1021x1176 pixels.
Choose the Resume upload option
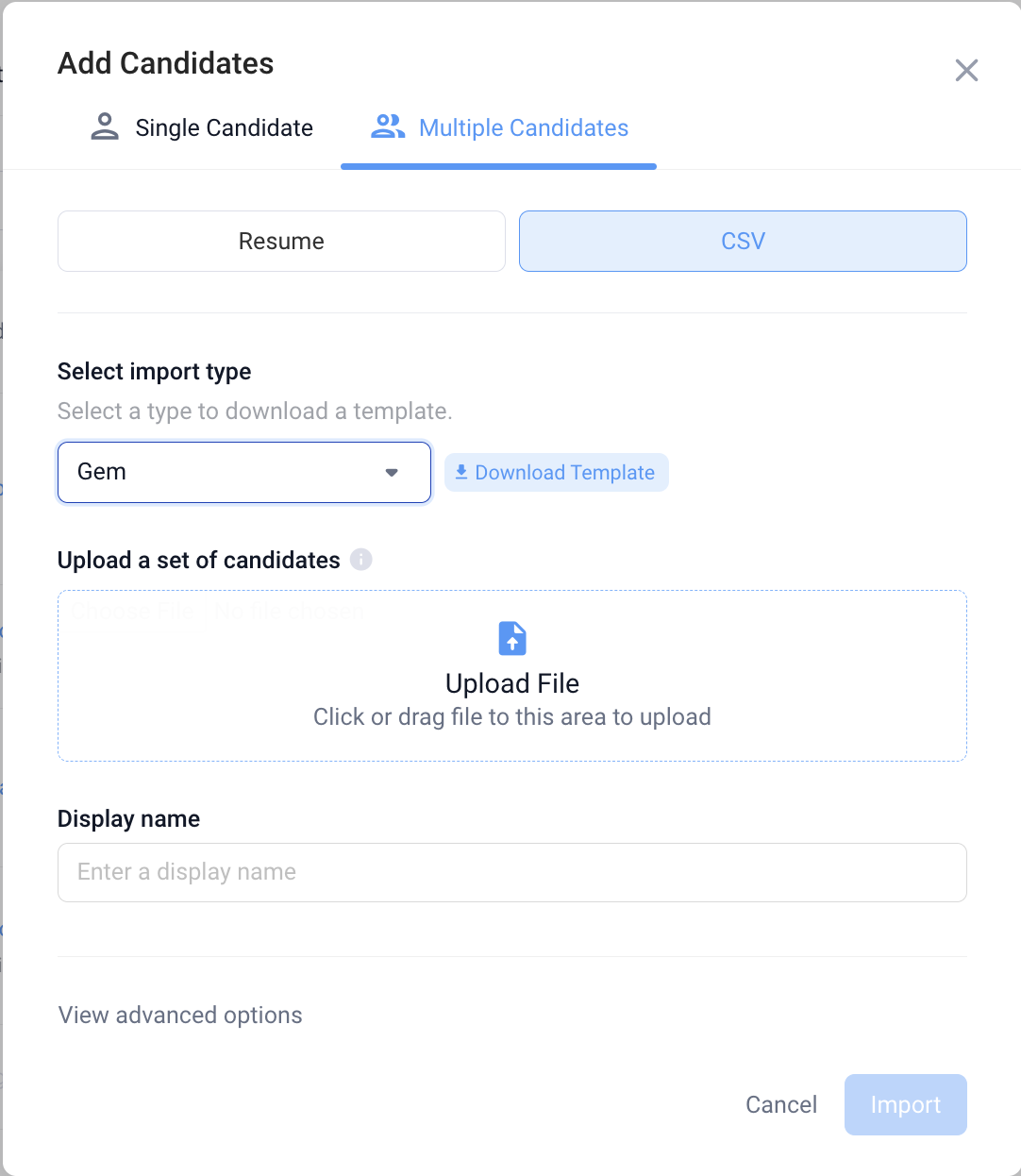pos(281,242)
